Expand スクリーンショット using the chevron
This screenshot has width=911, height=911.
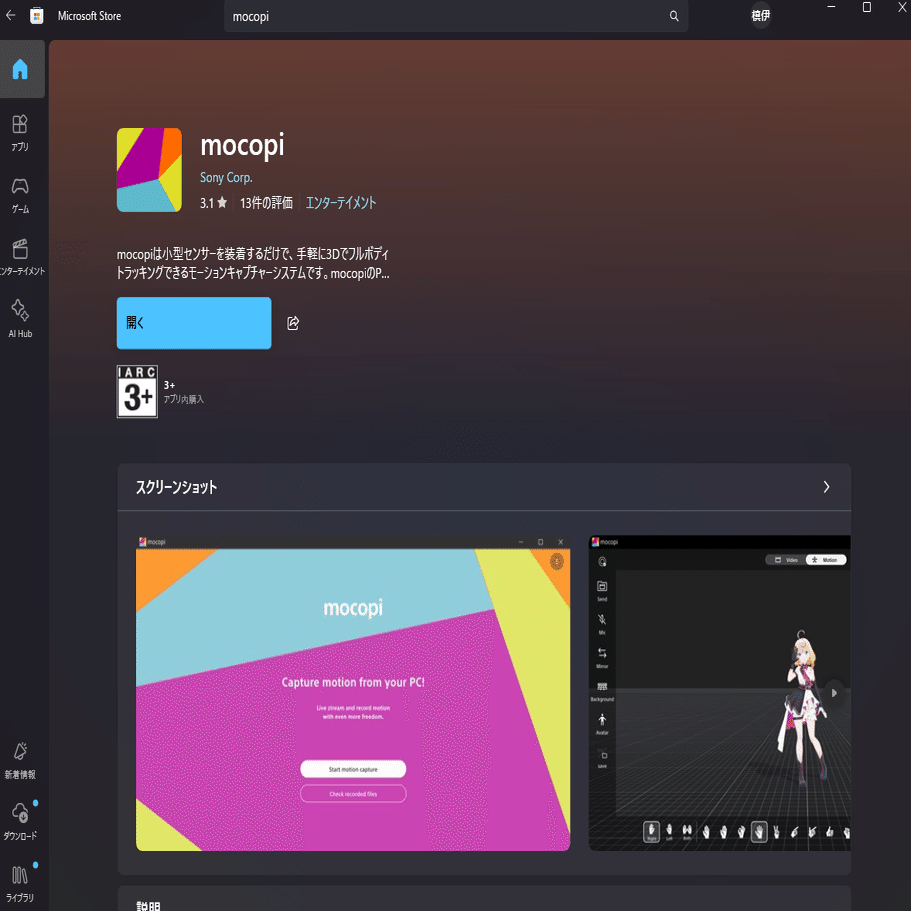[x=826, y=487]
